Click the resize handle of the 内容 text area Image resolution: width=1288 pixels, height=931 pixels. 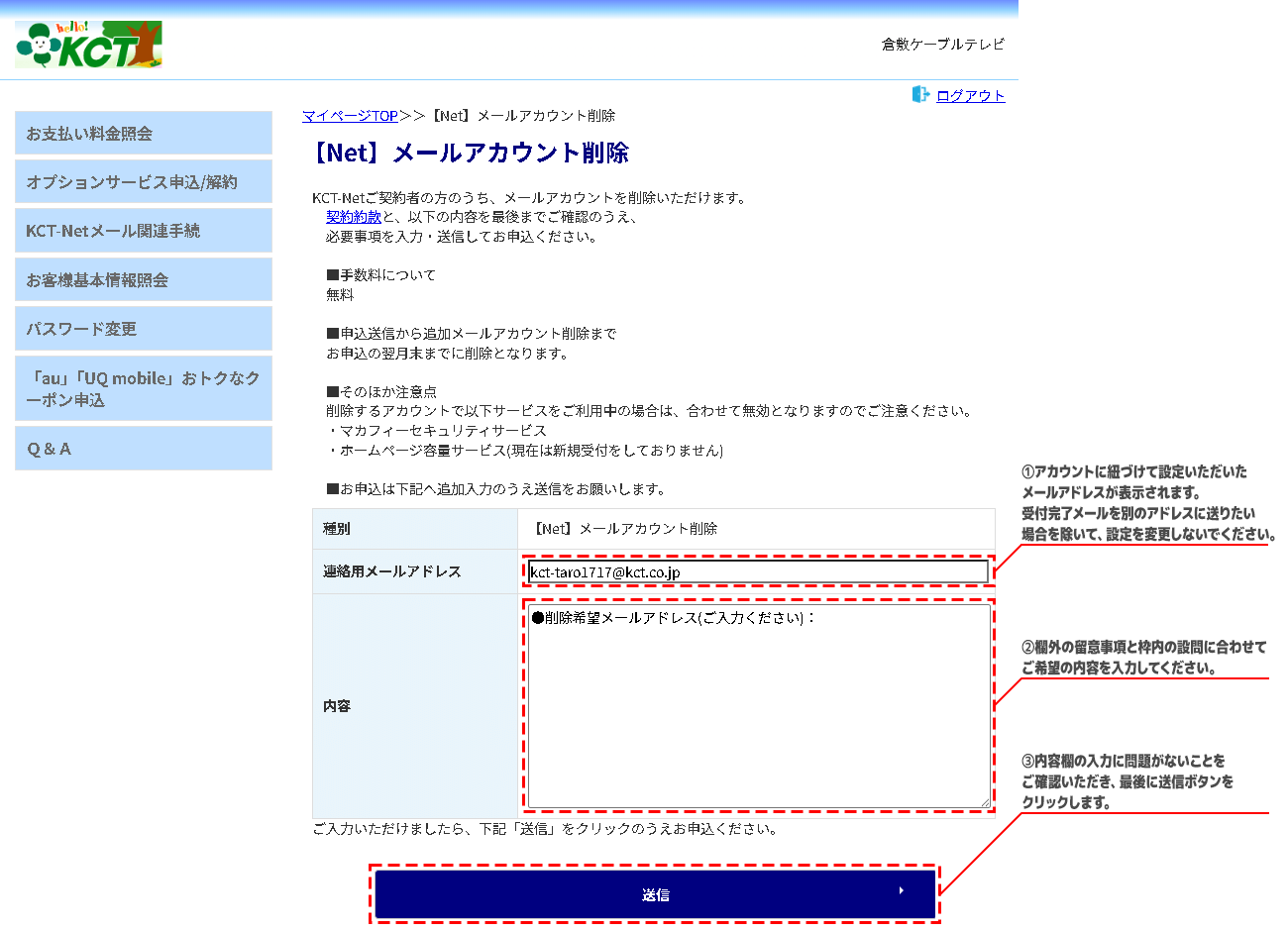[x=985, y=803]
